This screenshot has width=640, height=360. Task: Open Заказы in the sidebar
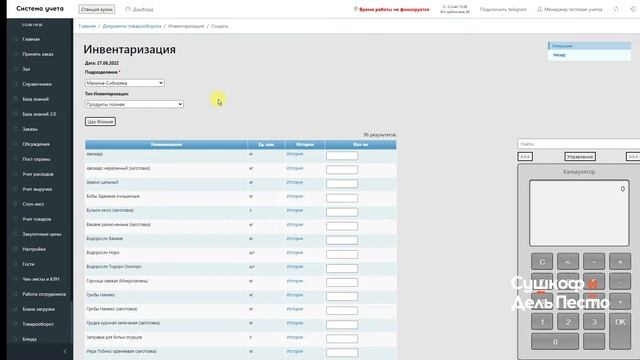[x=30, y=129]
